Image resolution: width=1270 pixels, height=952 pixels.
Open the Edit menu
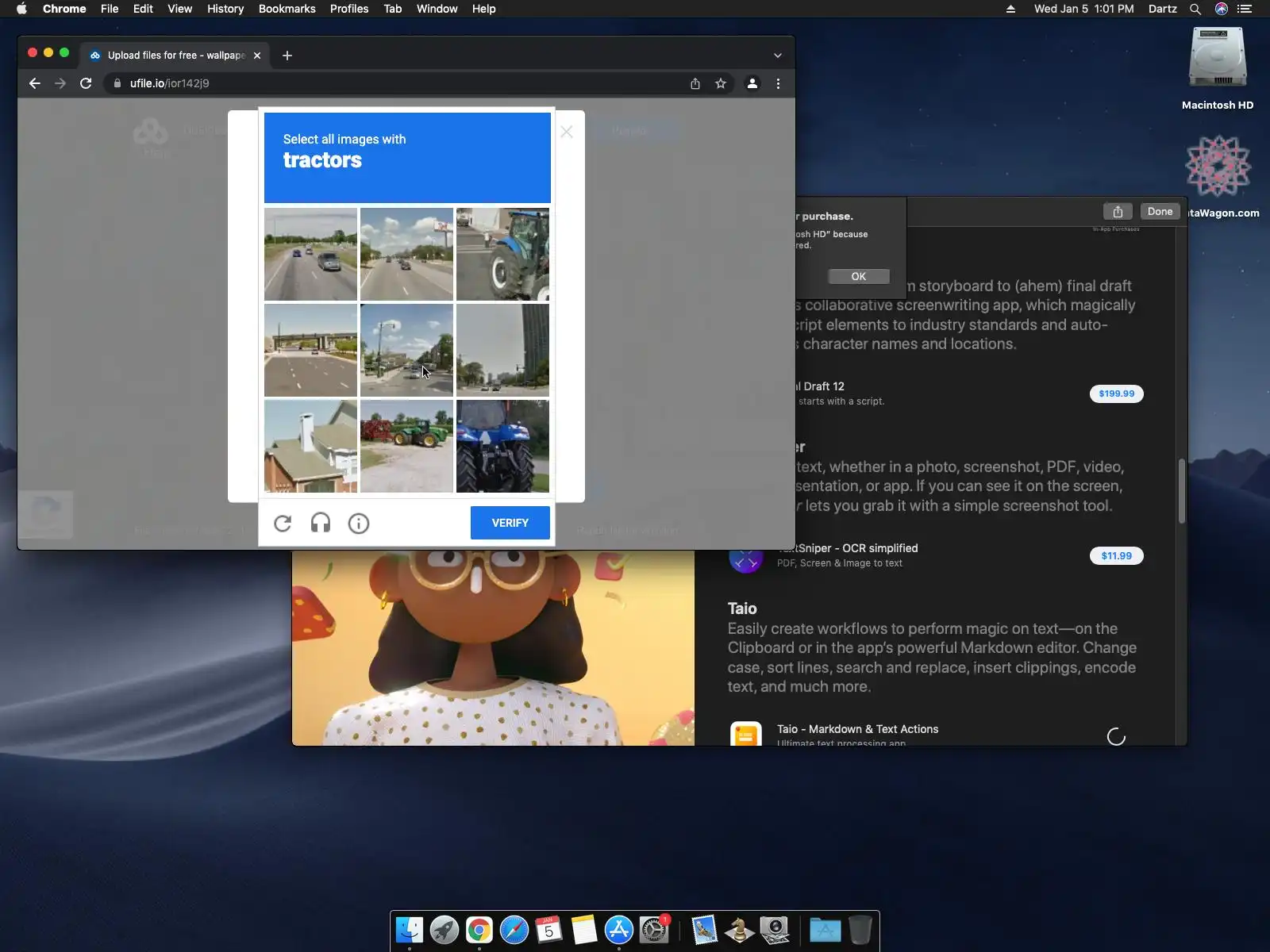[143, 9]
